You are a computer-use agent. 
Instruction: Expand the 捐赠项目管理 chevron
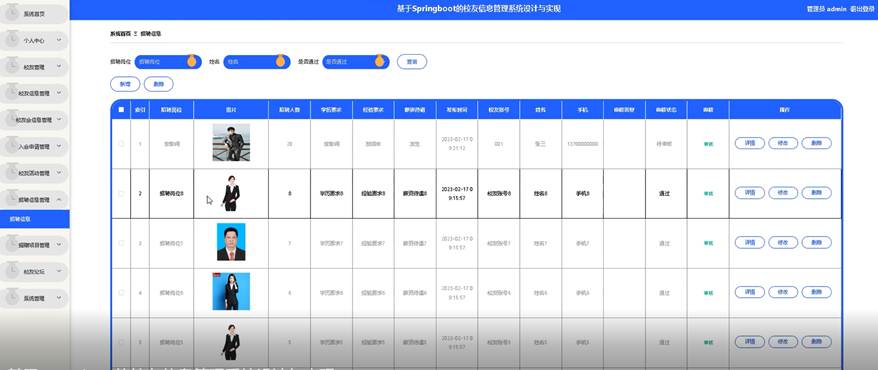[x=59, y=245]
